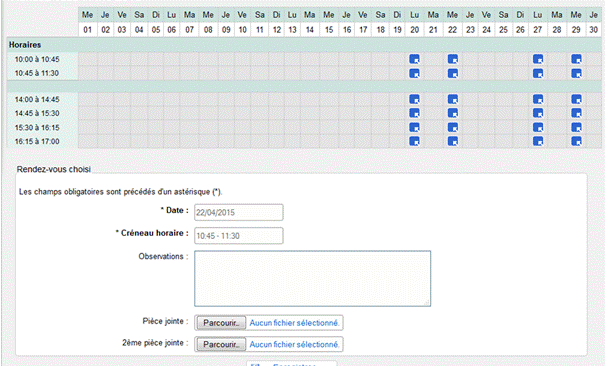
Task: Click the '10:45 à 11:30' row label
Action: tap(37, 73)
